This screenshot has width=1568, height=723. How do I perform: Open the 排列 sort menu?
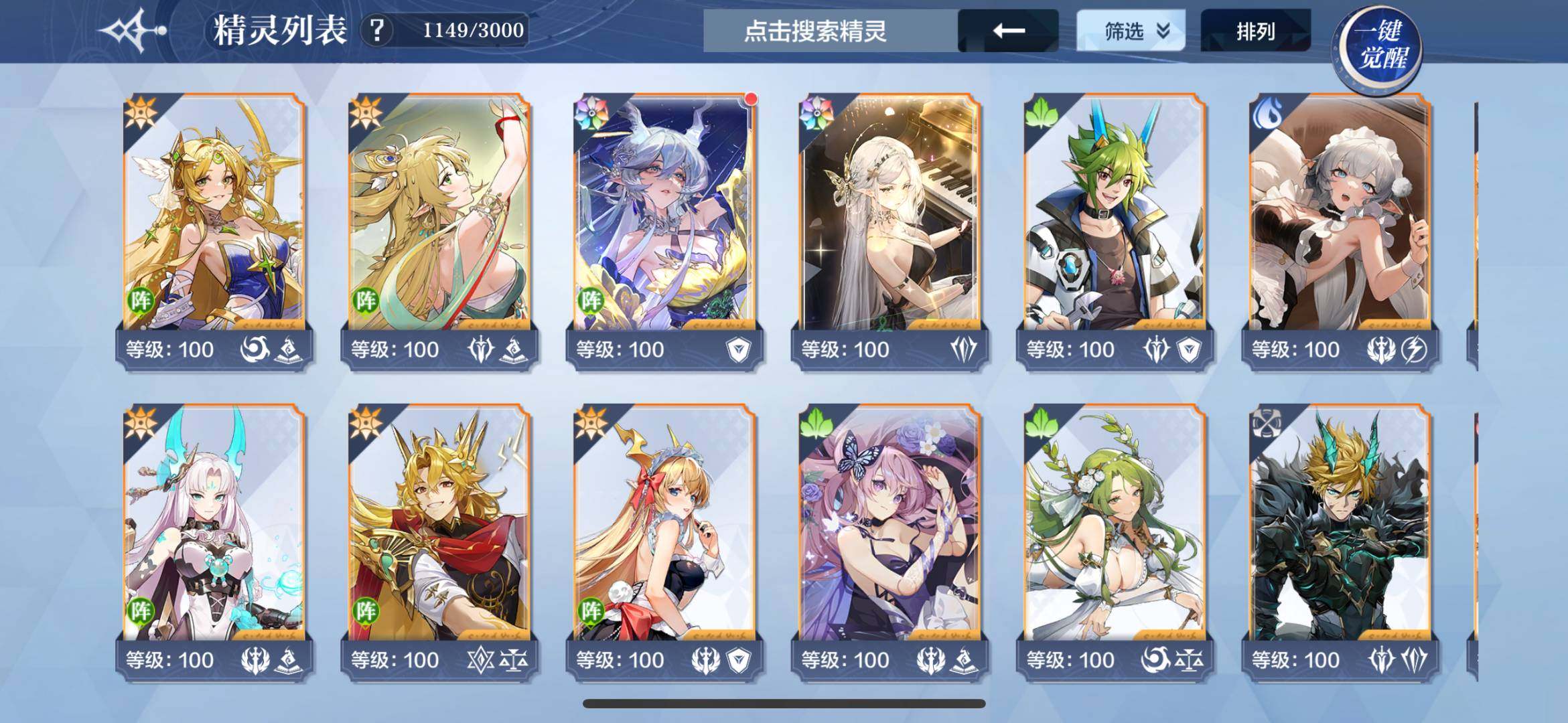pos(1255,31)
